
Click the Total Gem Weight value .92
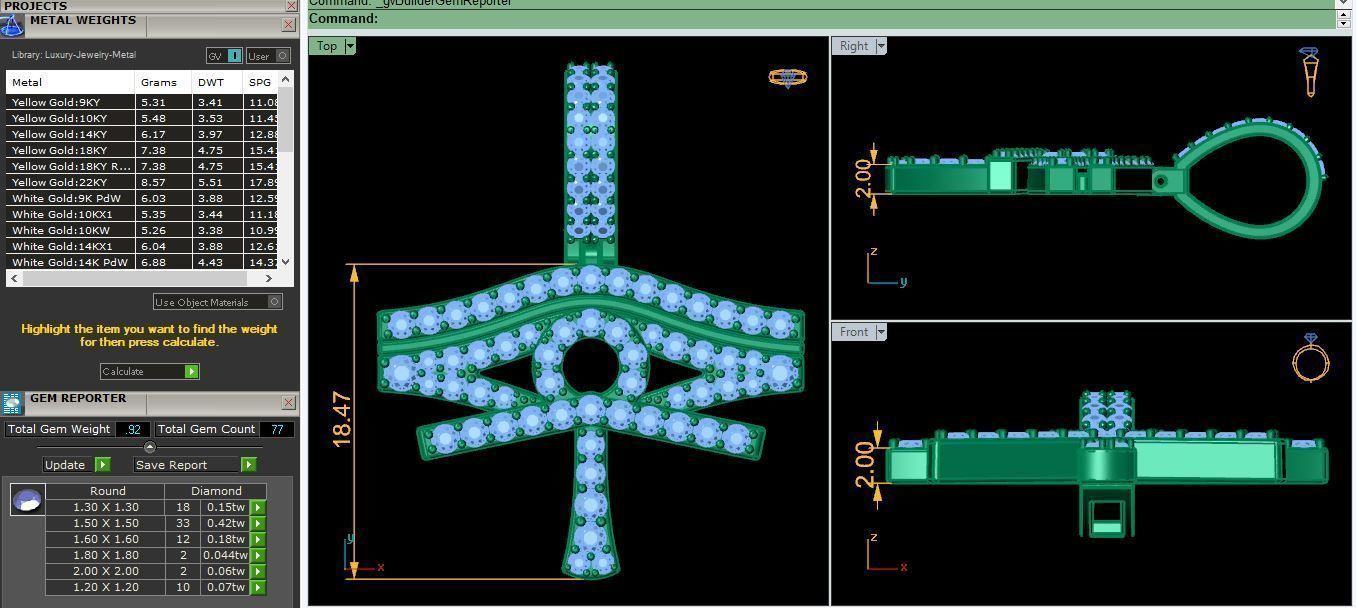tap(133, 429)
